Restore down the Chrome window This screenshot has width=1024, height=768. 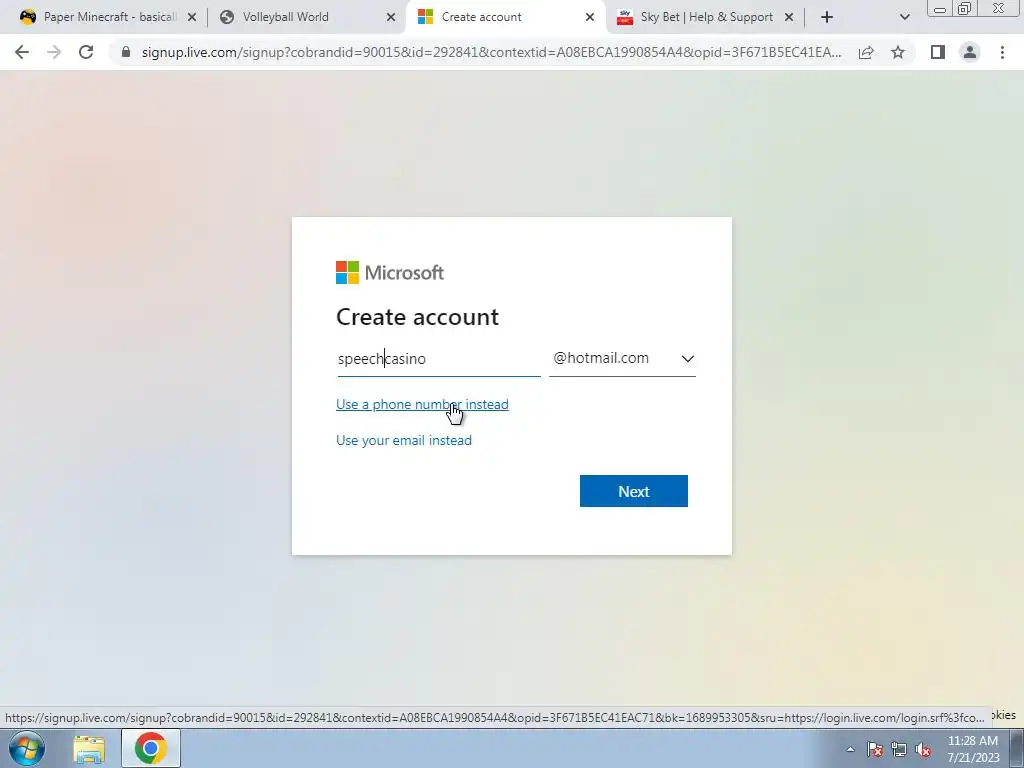(x=965, y=9)
